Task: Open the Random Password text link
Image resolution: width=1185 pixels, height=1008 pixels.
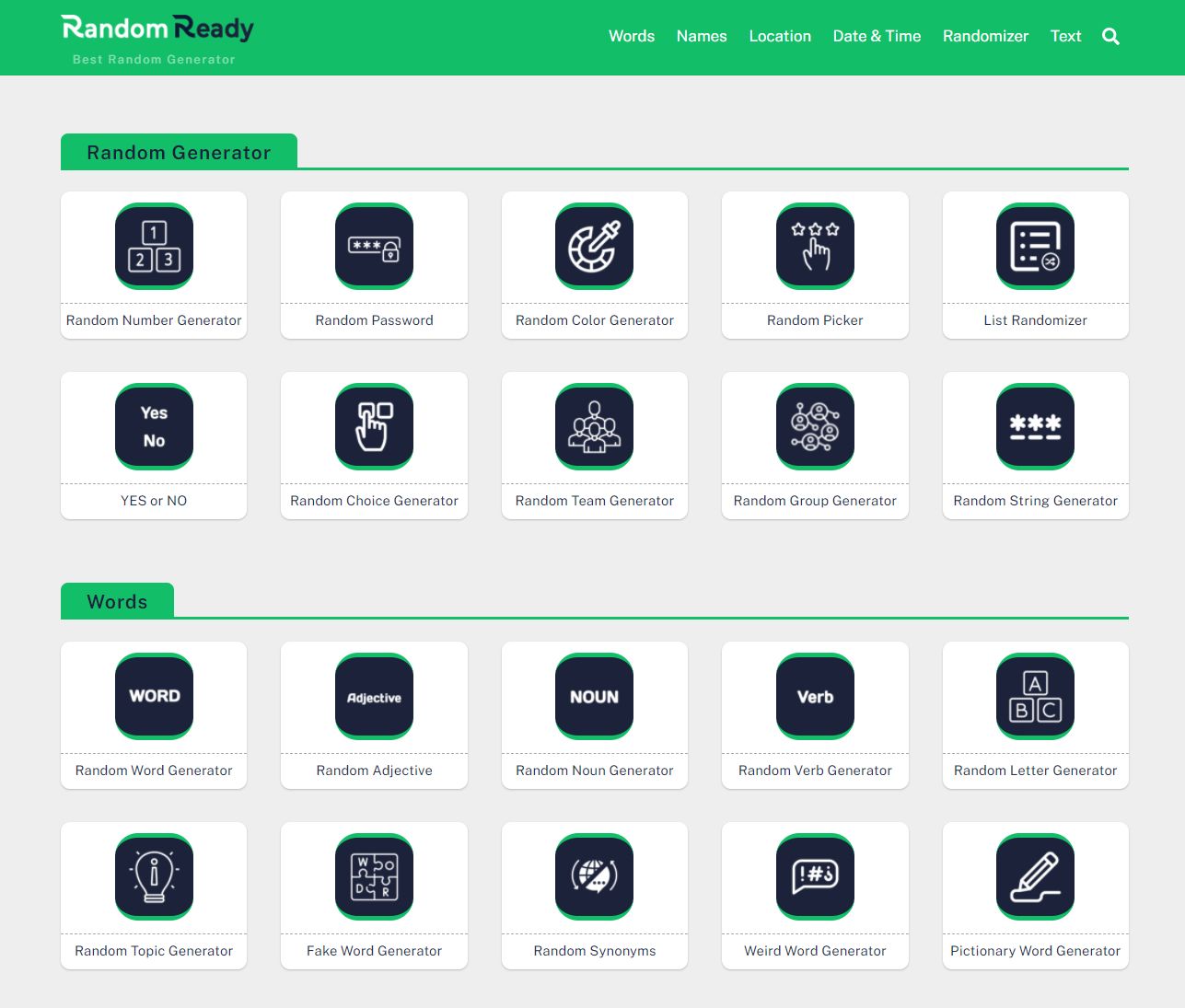Action: click(374, 320)
